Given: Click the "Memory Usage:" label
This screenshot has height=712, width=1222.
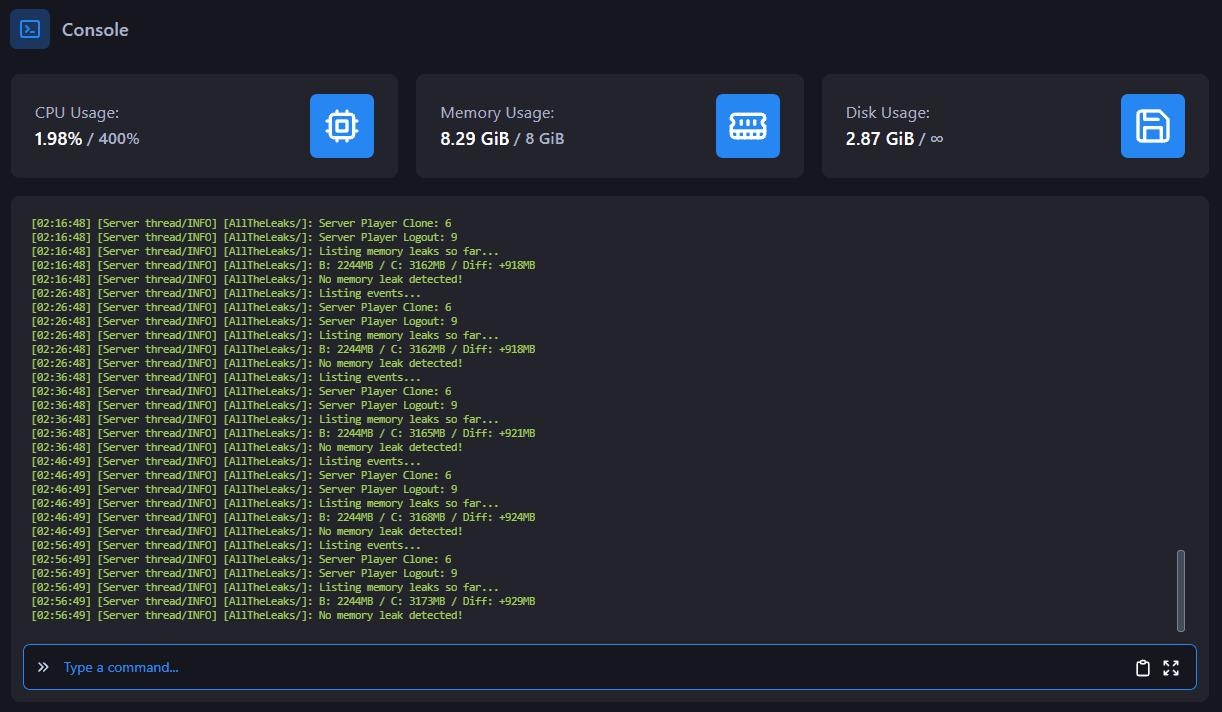Looking at the screenshot, I should coord(497,113).
